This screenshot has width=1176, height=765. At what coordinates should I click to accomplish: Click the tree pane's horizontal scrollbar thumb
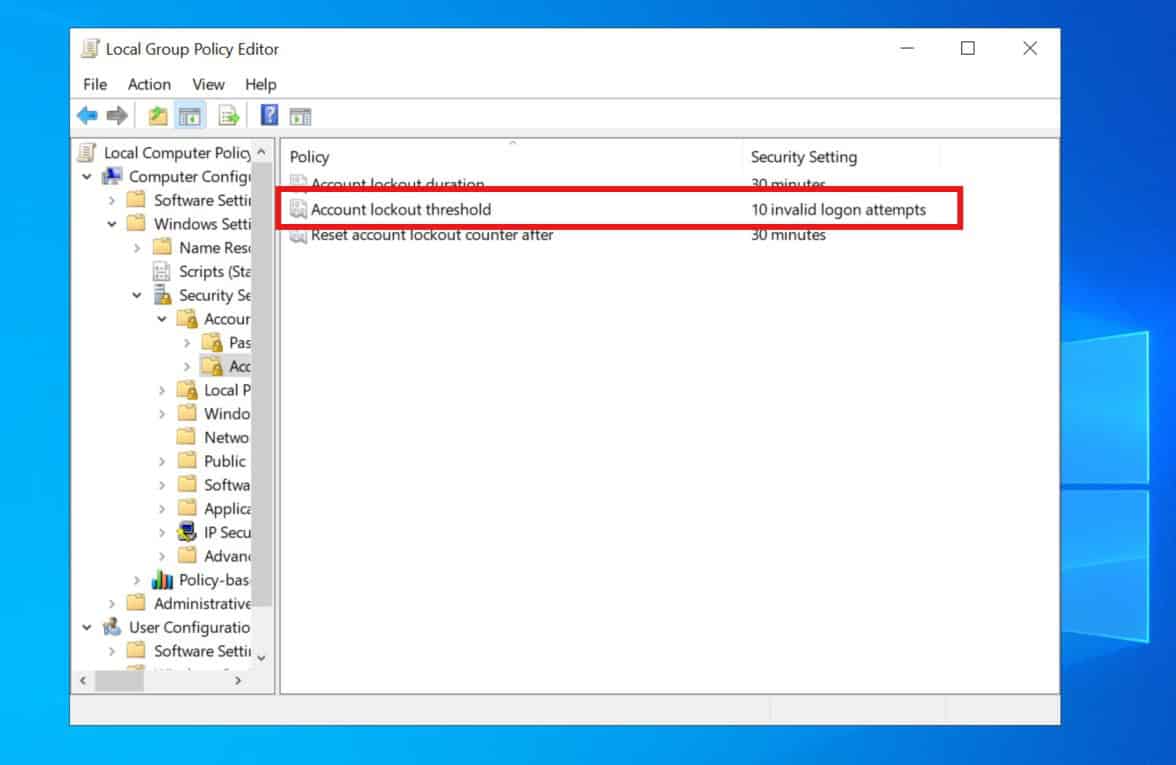[119, 681]
